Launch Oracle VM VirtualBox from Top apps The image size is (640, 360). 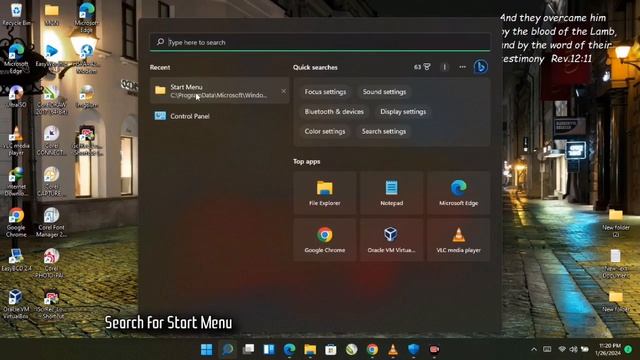[391, 240]
